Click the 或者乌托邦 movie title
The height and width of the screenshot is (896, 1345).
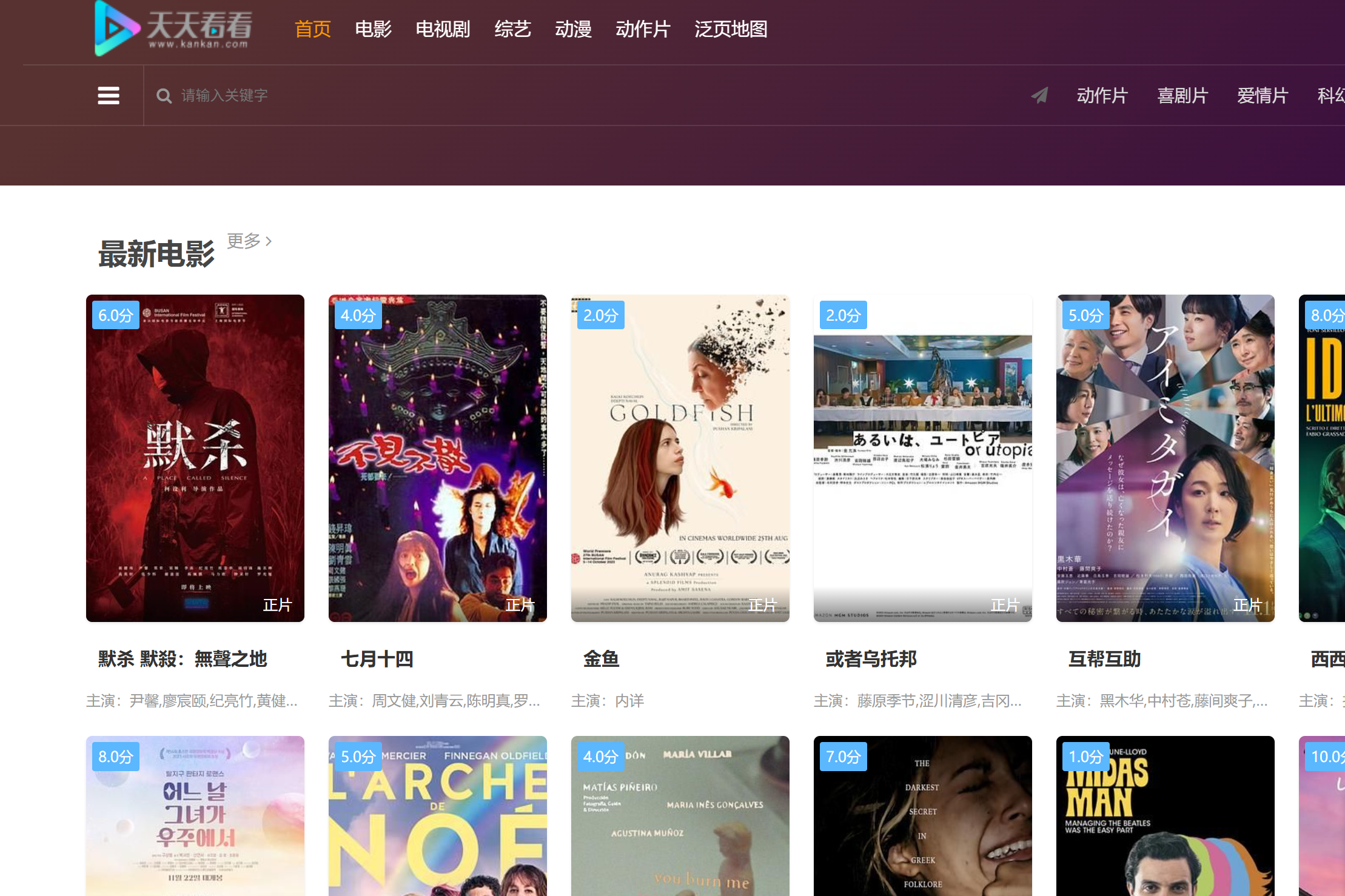click(x=871, y=659)
